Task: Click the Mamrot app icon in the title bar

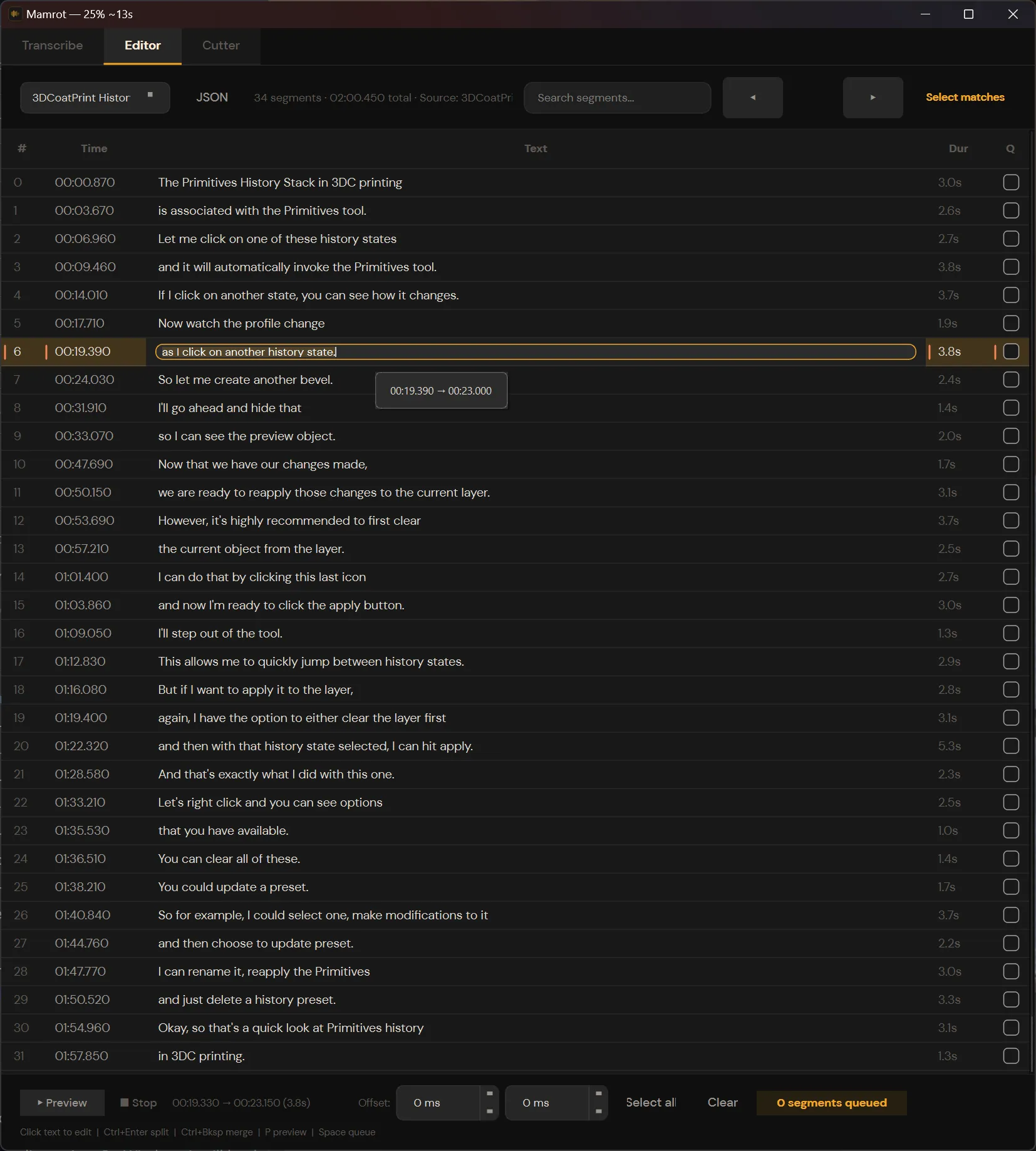Action: [x=14, y=13]
